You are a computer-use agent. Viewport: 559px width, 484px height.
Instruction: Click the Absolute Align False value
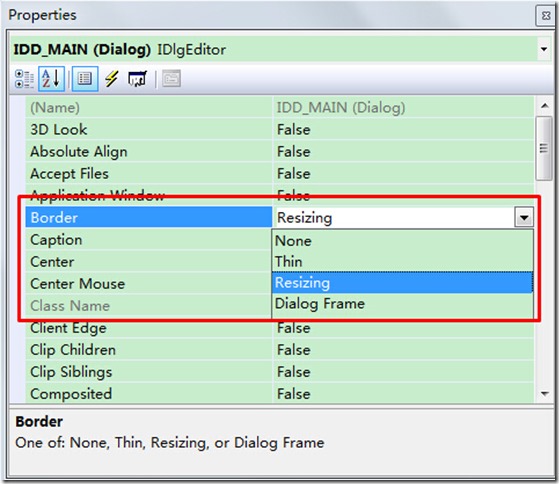click(294, 152)
